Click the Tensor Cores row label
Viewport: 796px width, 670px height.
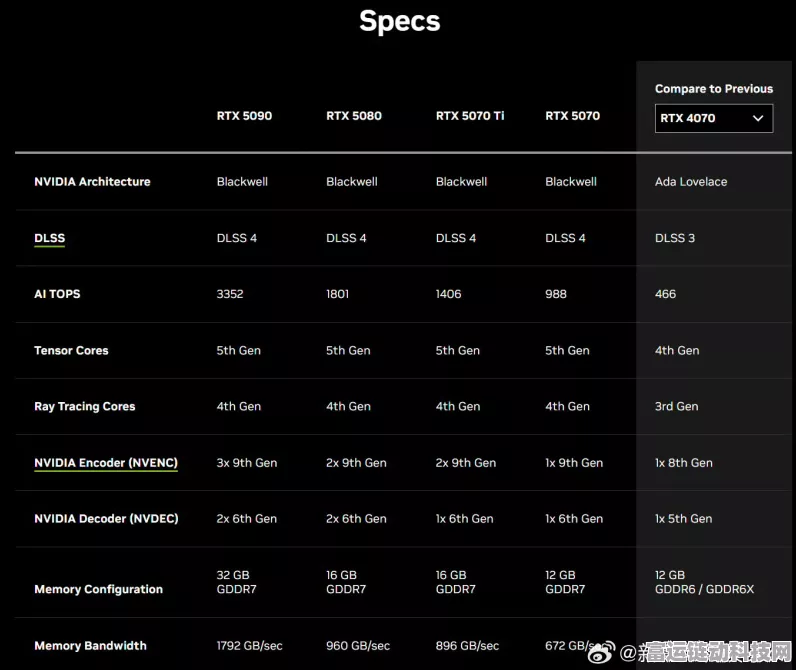[x=71, y=350]
